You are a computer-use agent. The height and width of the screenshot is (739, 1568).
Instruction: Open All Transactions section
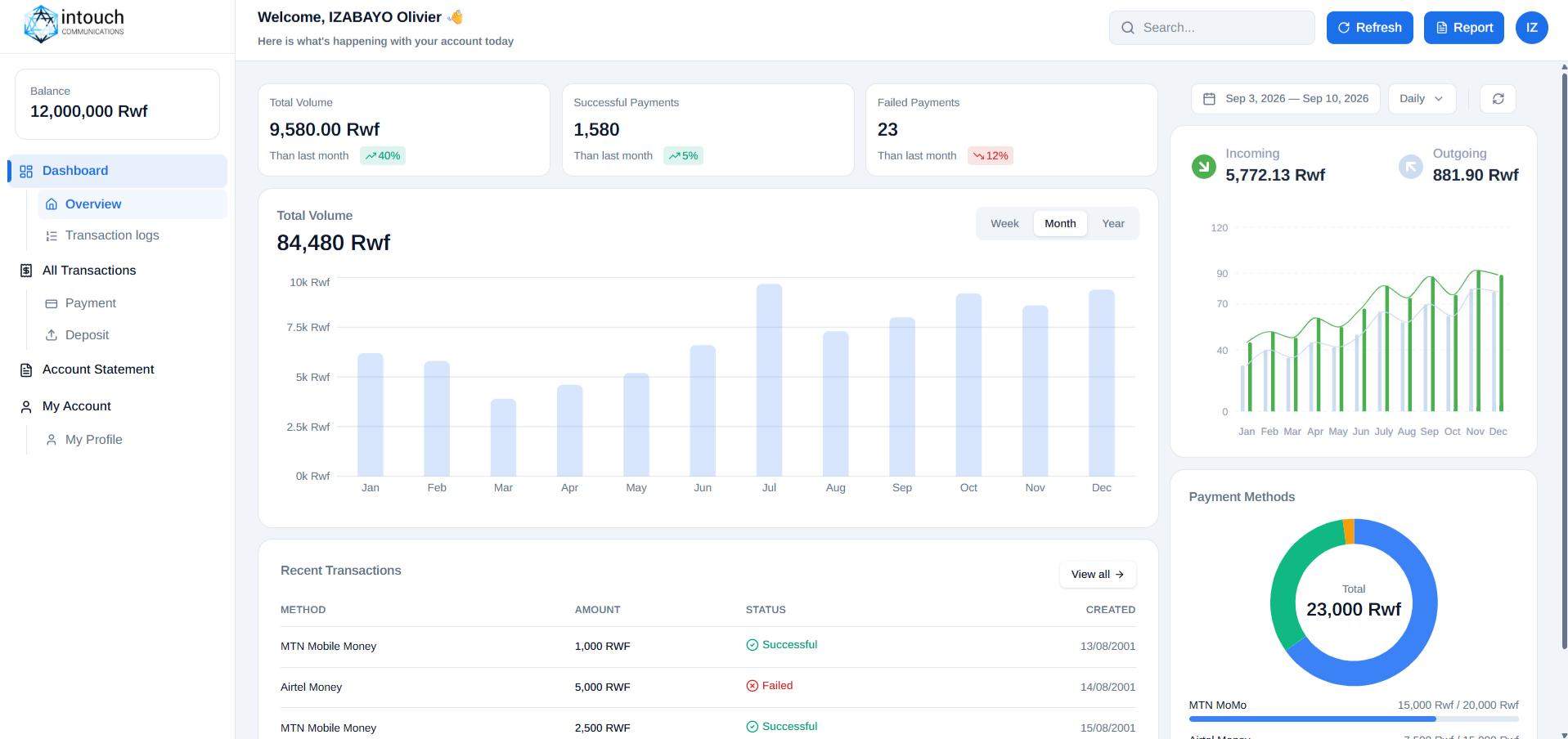pyautogui.click(x=118, y=271)
